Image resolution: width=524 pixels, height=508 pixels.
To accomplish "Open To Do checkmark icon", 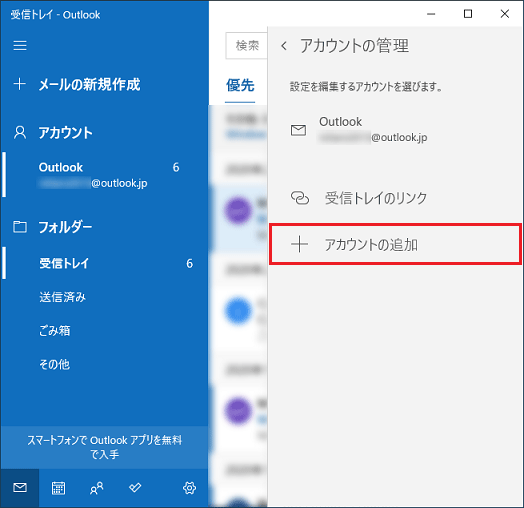I will coord(135,488).
